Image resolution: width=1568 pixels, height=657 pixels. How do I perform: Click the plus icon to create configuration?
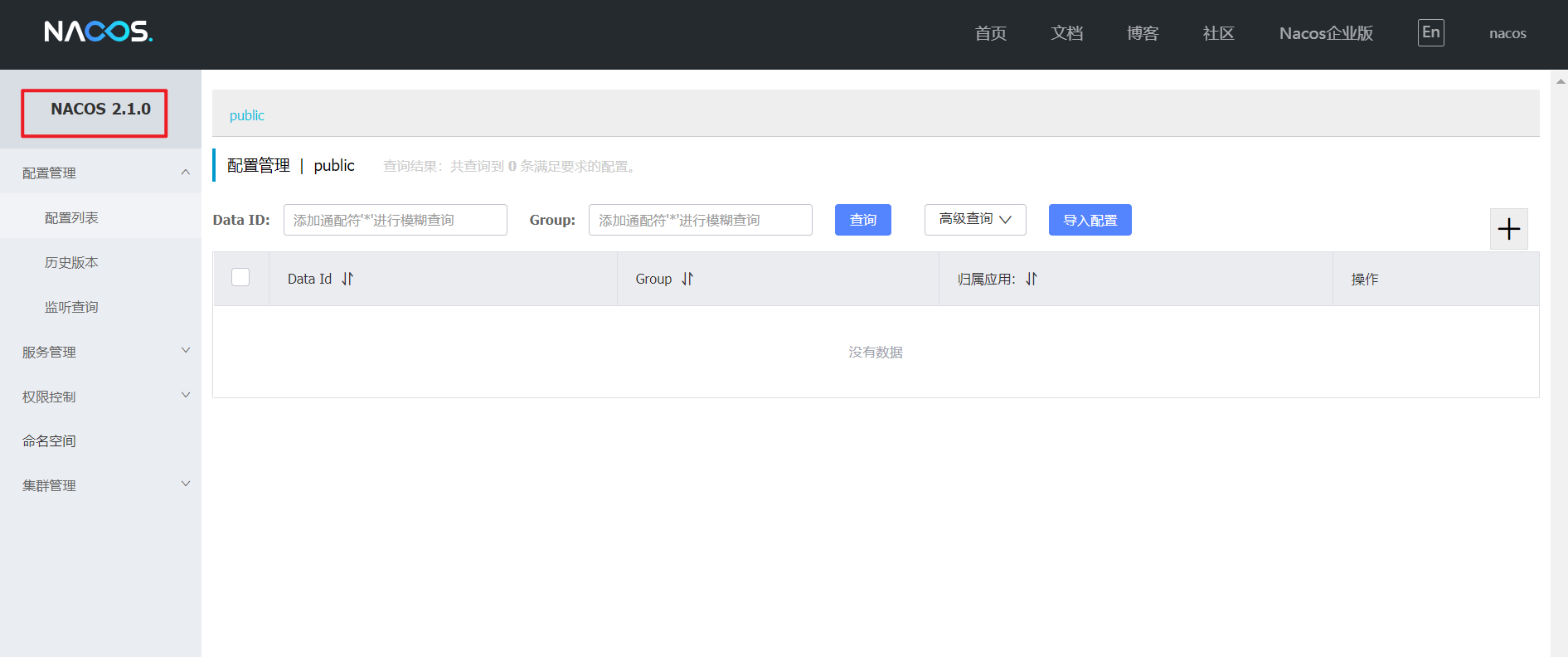[x=1508, y=229]
